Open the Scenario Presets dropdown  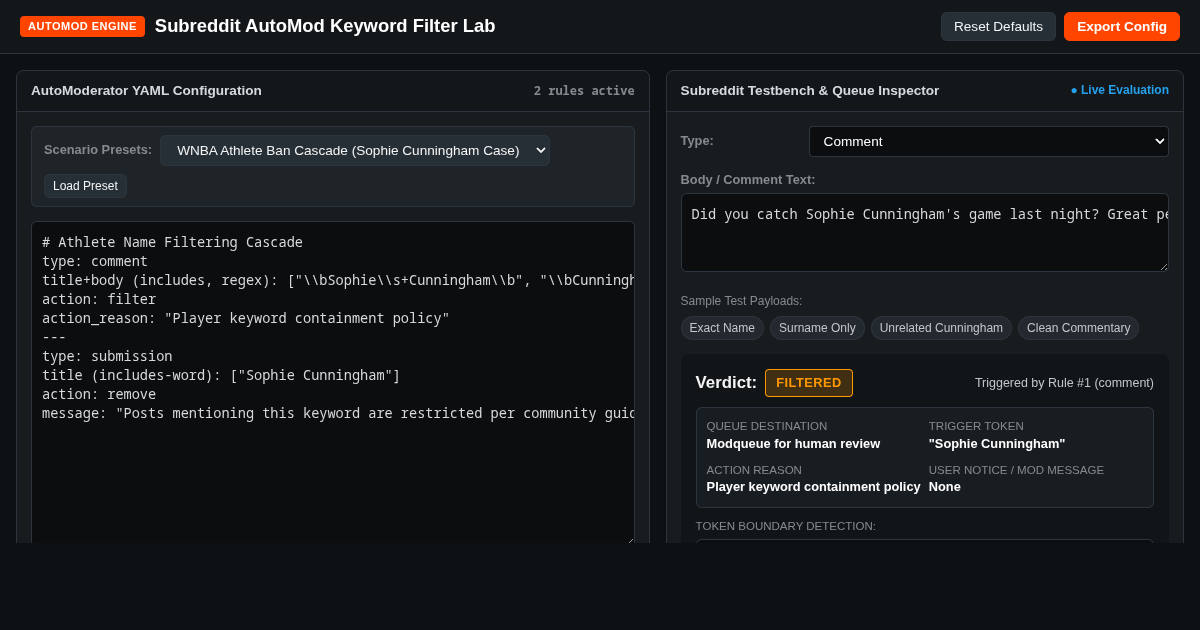click(x=355, y=150)
